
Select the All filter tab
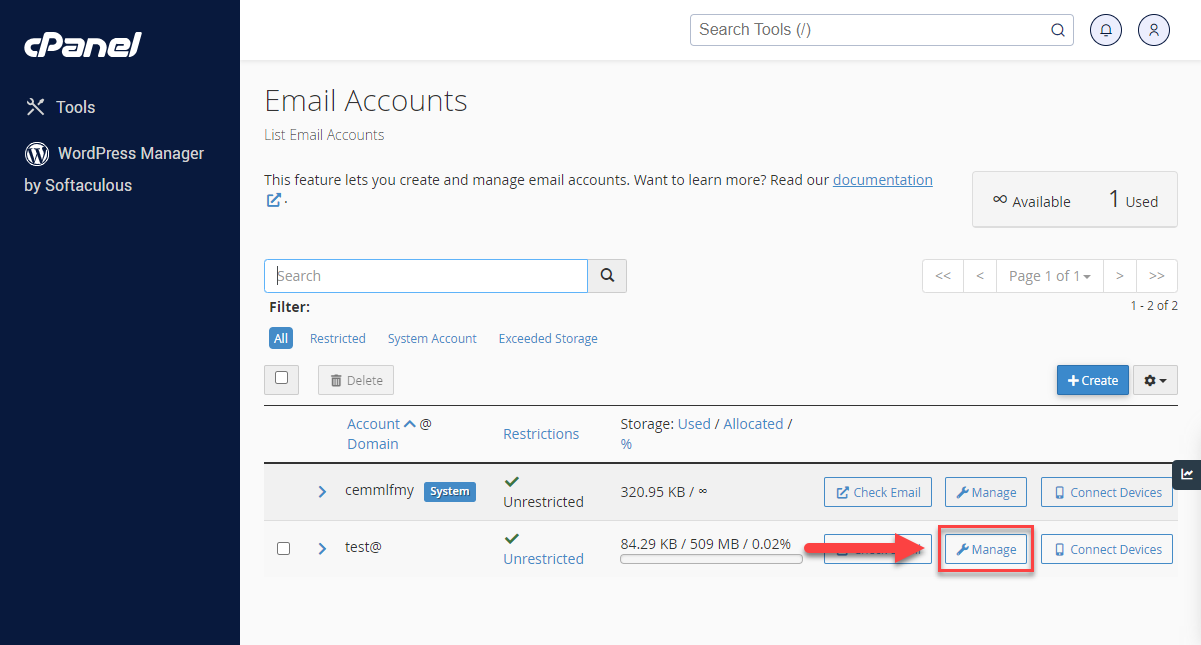[x=280, y=338]
